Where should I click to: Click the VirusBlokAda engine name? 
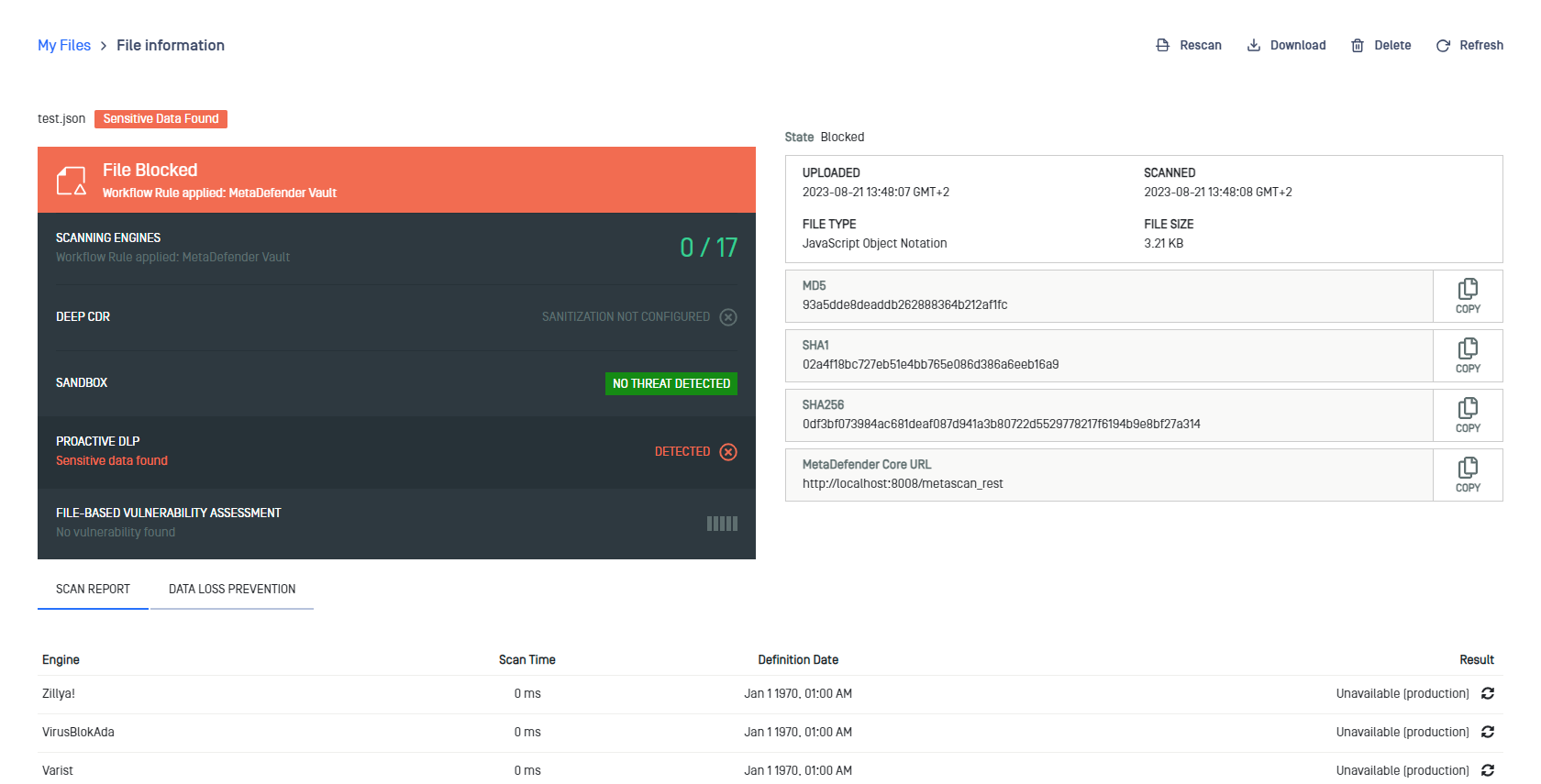[78, 733]
